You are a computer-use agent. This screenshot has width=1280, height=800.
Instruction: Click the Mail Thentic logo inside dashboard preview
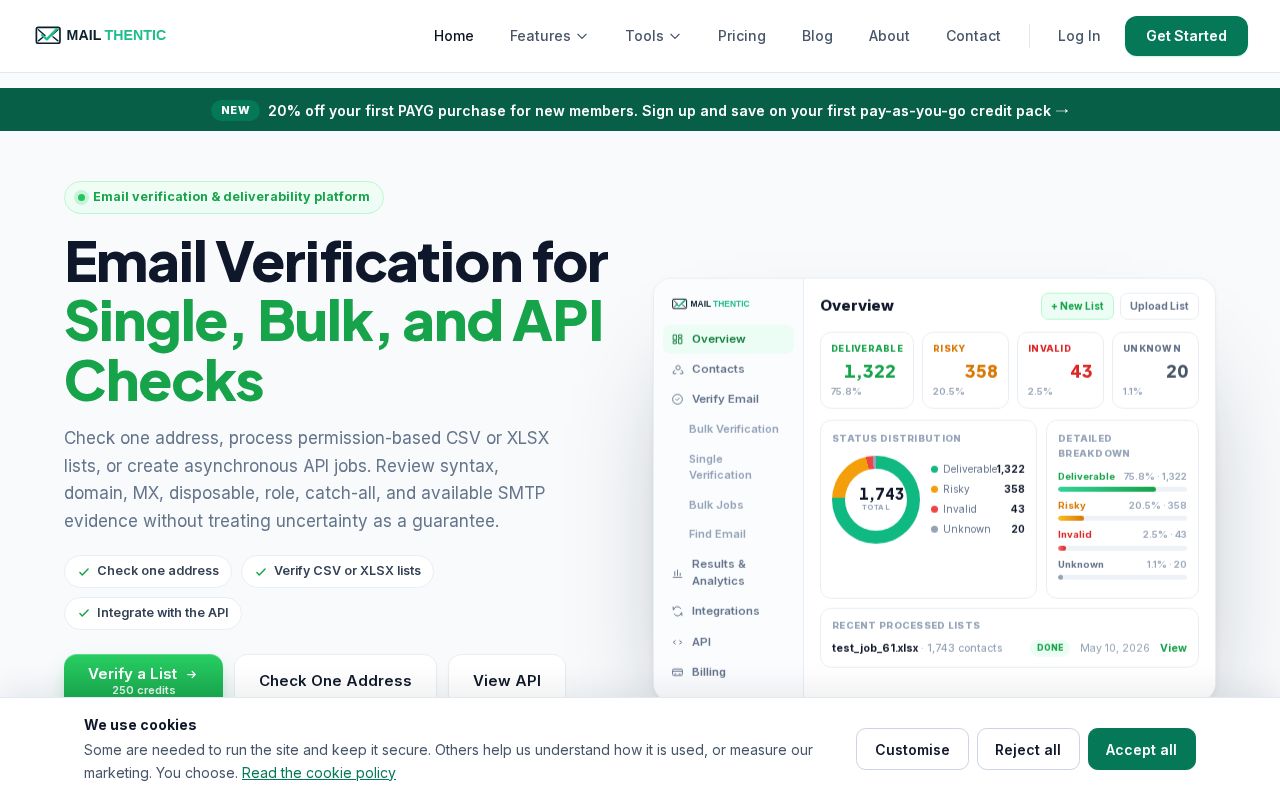click(710, 304)
